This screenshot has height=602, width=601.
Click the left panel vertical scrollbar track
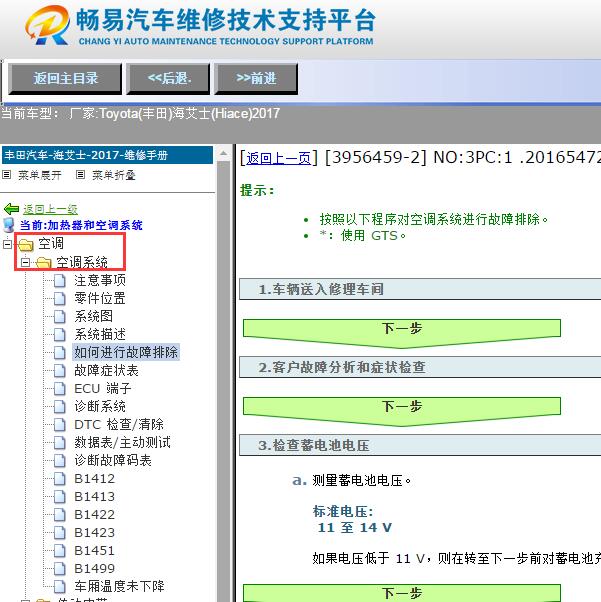(x=224, y=380)
